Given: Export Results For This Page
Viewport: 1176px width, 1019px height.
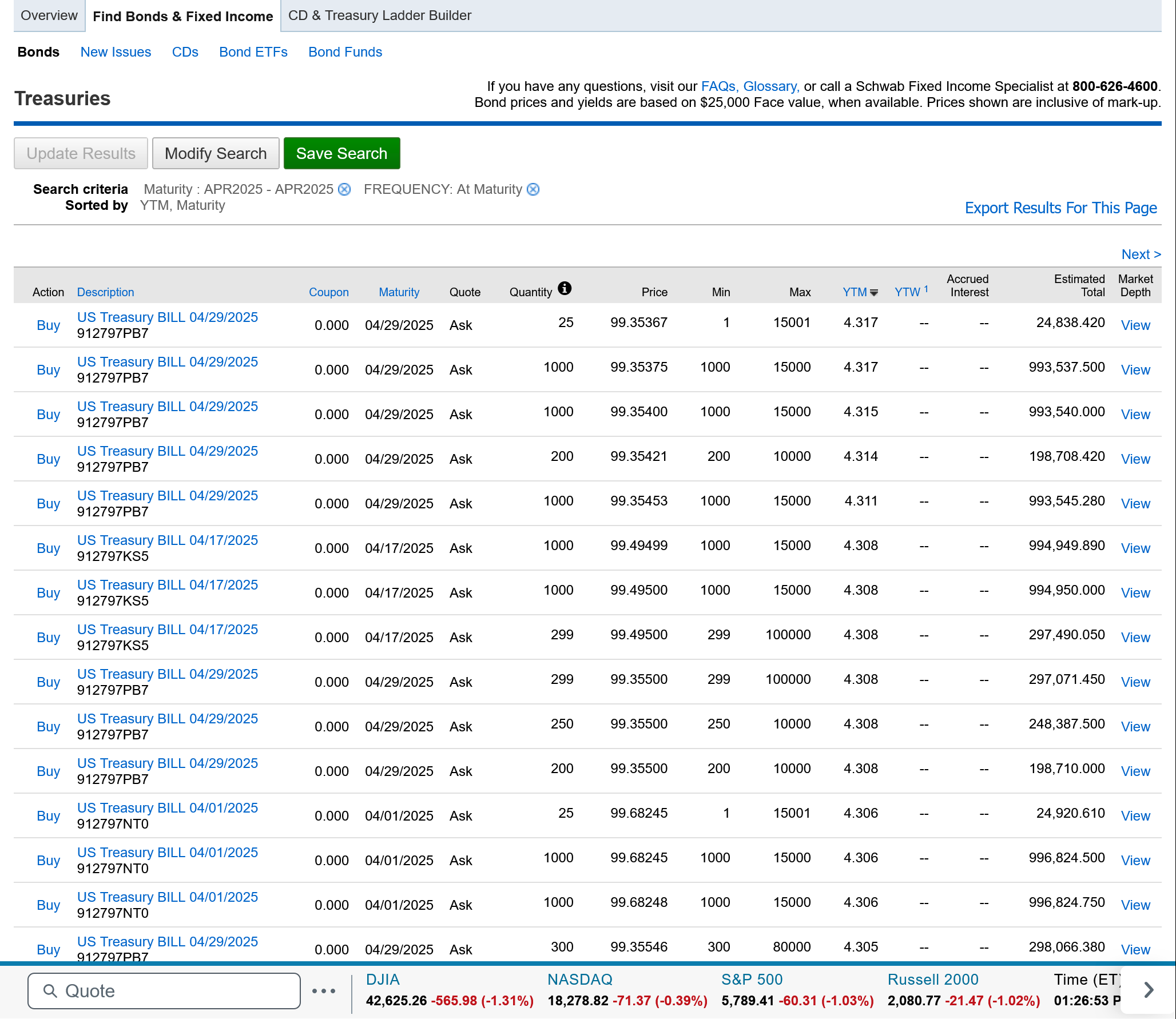Looking at the screenshot, I should [x=1060, y=208].
